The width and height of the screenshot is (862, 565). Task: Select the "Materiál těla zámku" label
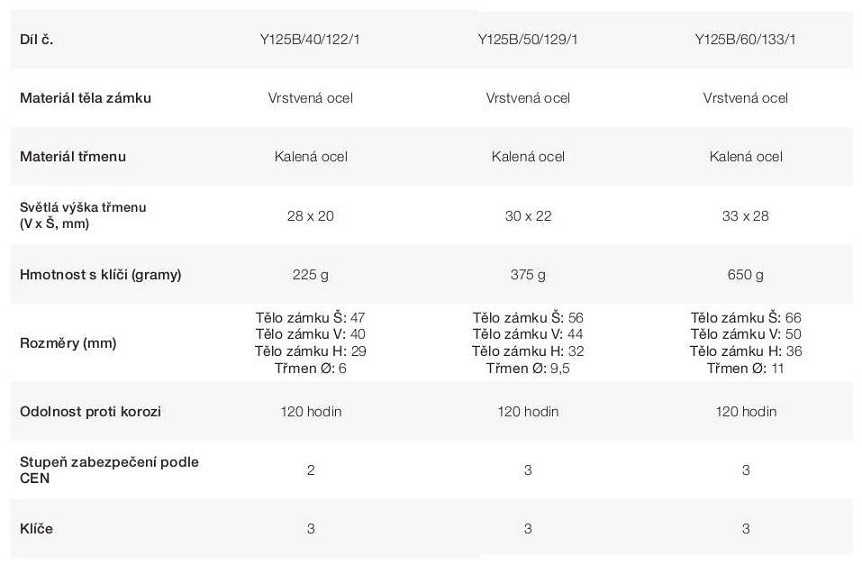pyautogui.click(x=86, y=98)
